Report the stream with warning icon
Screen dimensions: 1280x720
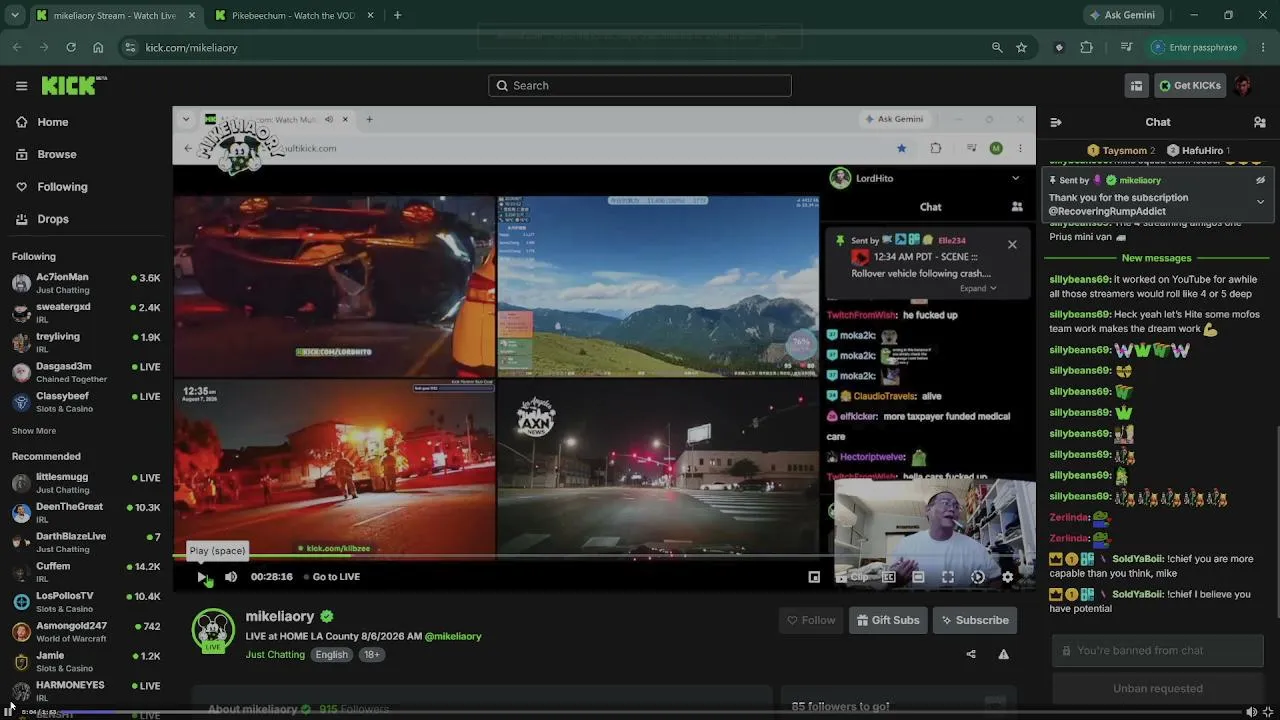(1003, 654)
